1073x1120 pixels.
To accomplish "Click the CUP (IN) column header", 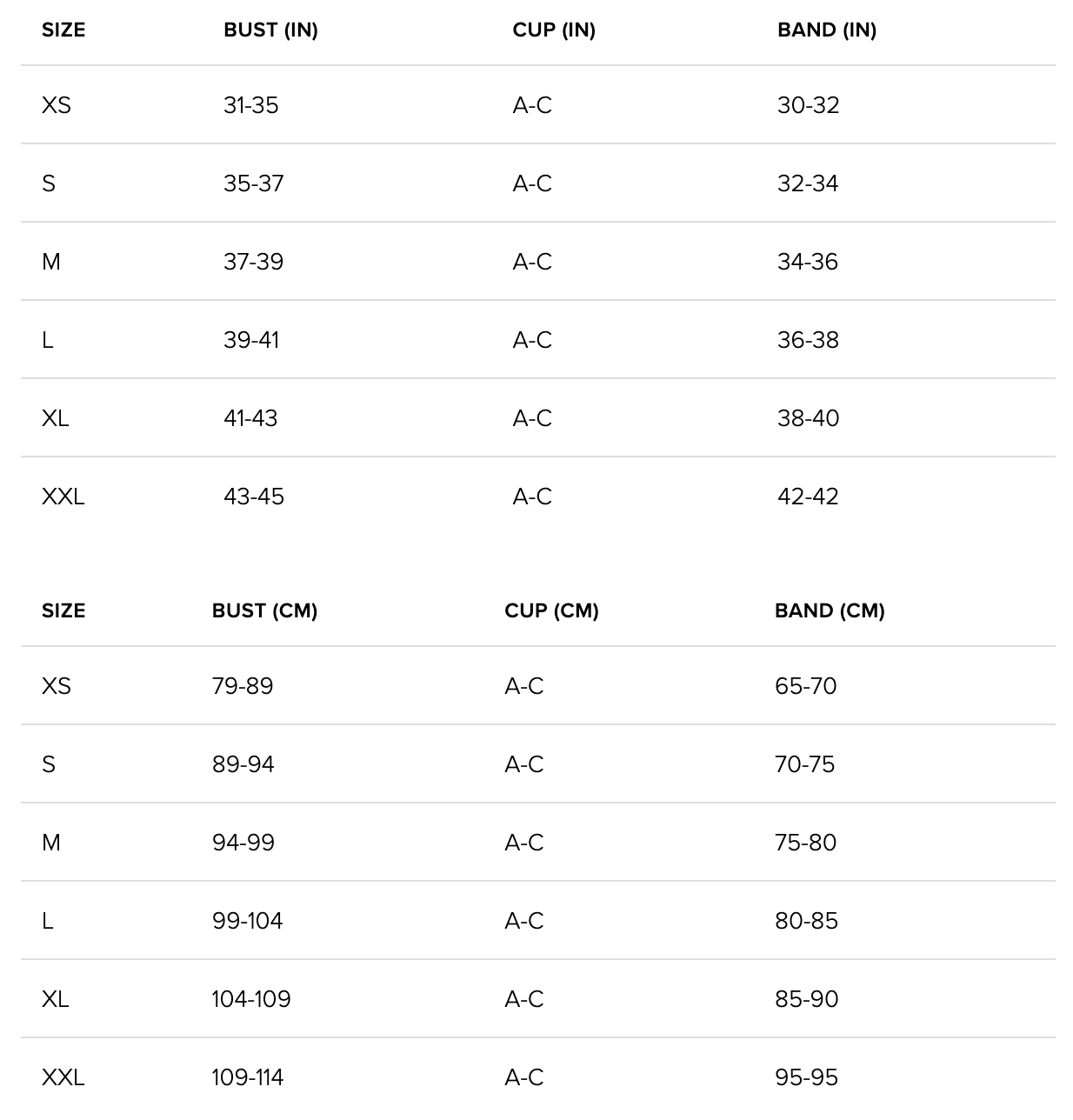I will 554,30.
